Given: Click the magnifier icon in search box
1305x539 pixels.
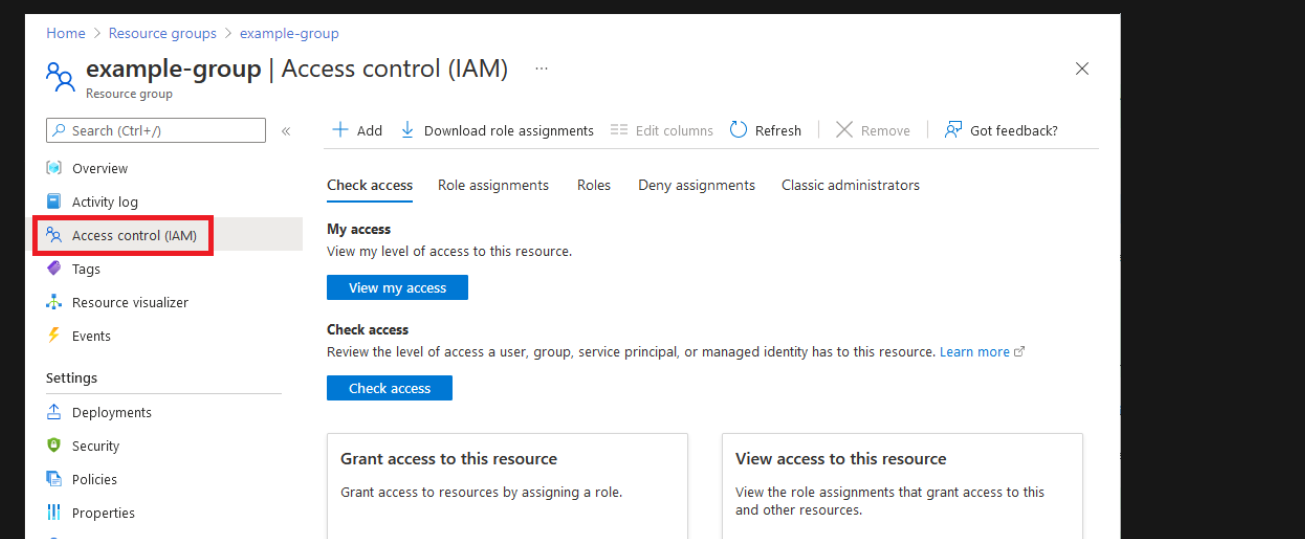Looking at the screenshot, I should coord(59,130).
